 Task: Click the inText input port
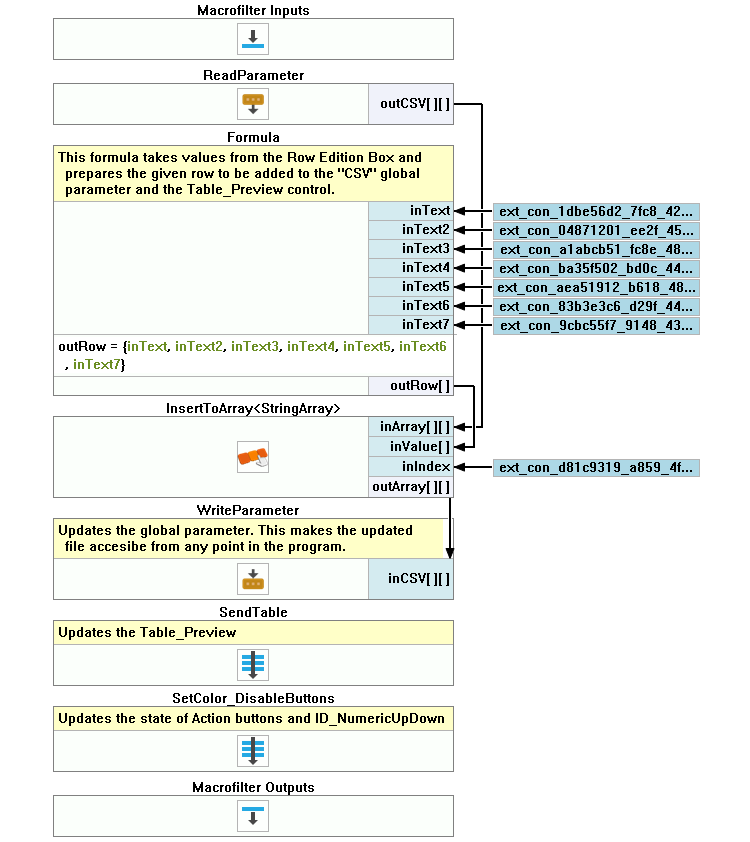pos(411,211)
